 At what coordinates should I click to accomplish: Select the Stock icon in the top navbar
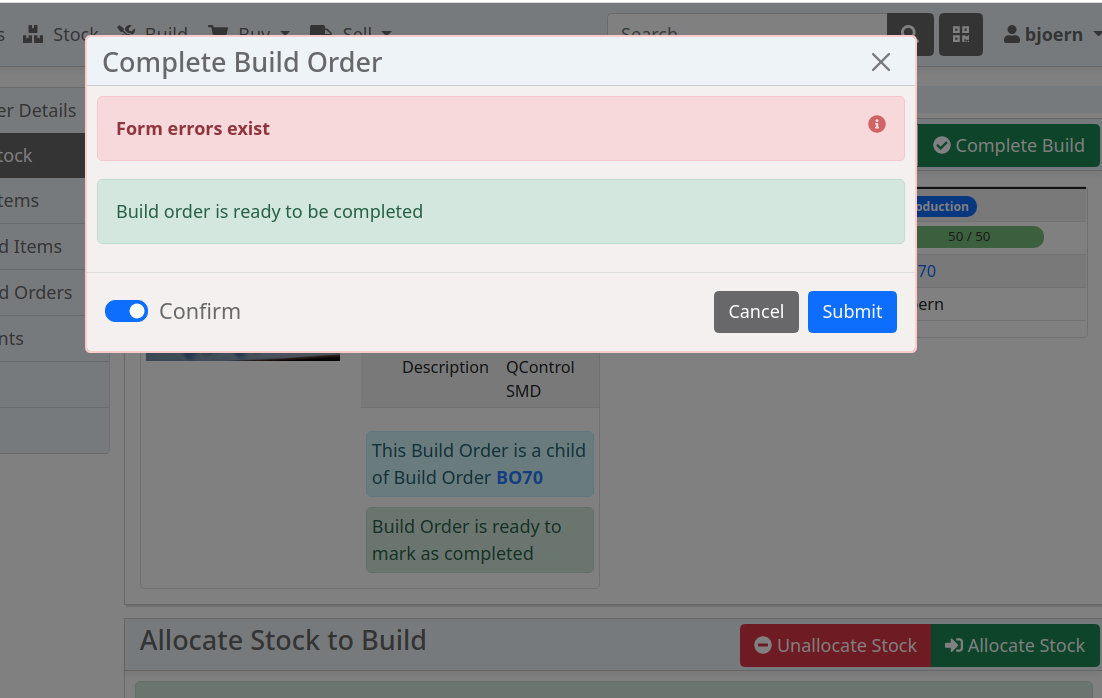[x=34, y=33]
